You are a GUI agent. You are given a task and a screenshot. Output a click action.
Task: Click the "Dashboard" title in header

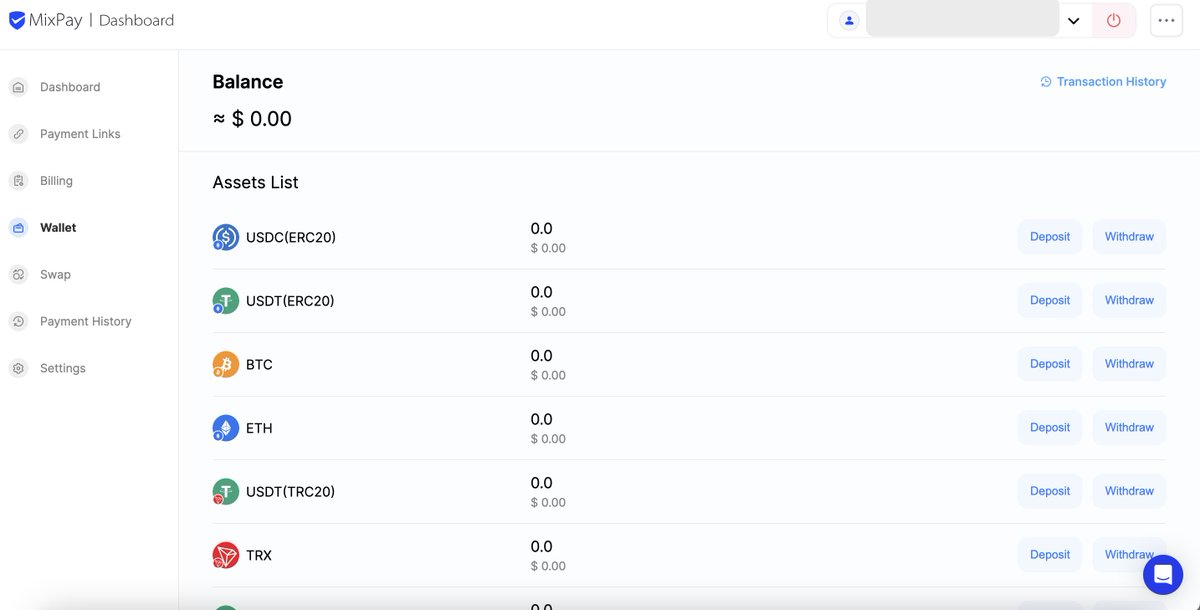(136, 20)
